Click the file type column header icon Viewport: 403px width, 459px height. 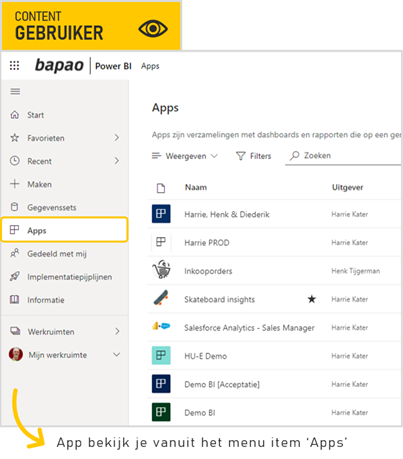[x=161, y=188]
